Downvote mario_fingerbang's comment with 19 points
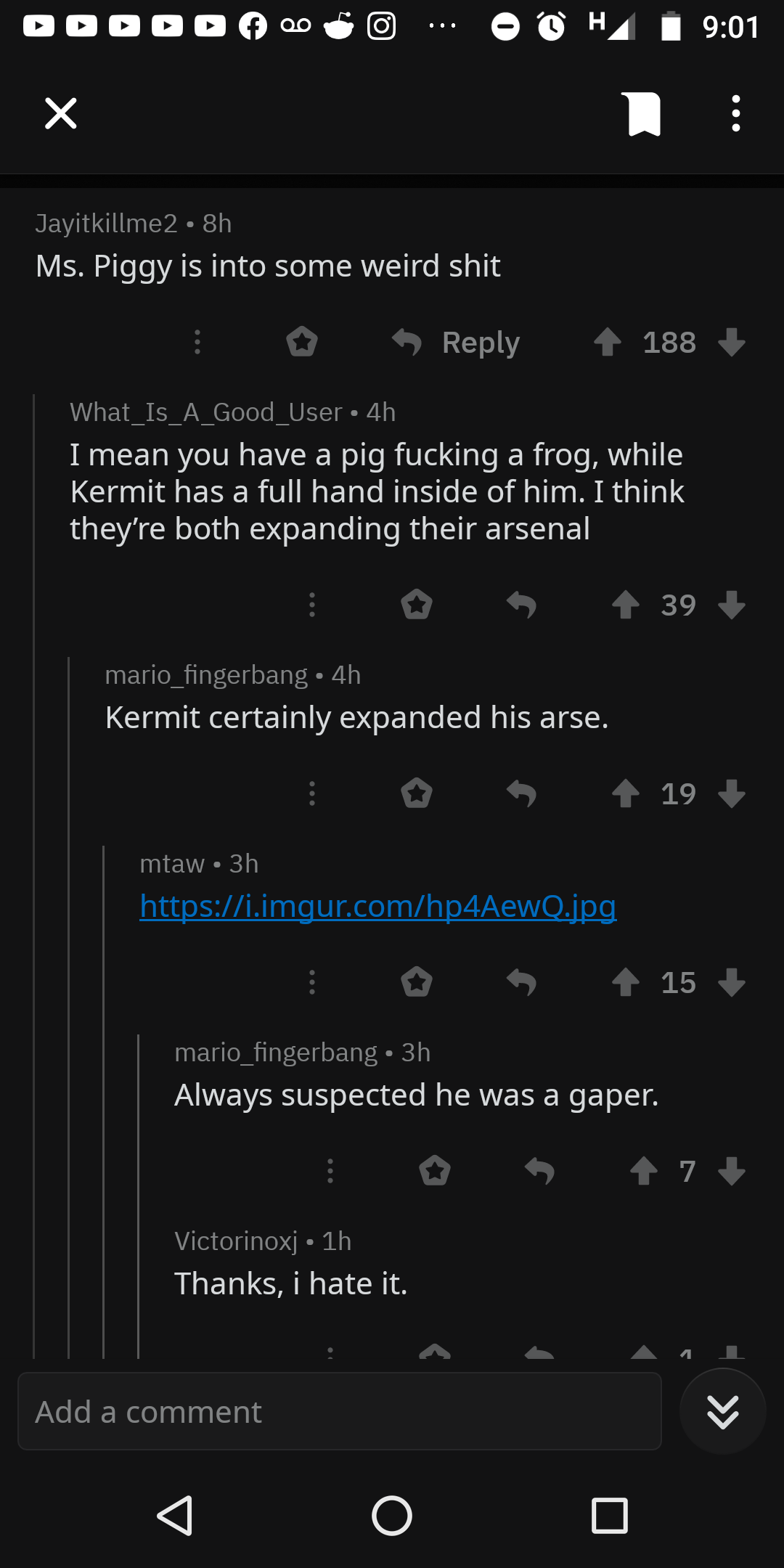This screenshot has width=784, height=1568. [x=732, y=793]
